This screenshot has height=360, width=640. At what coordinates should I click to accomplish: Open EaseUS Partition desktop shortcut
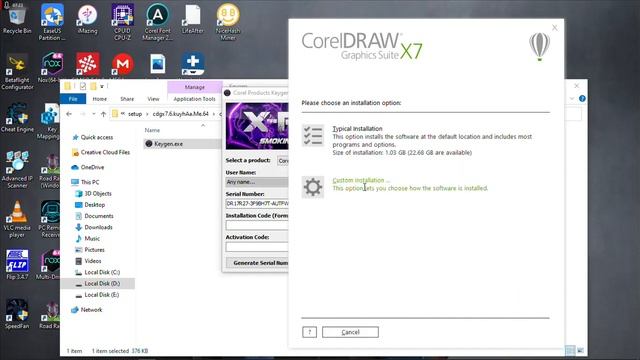tap(52, 22)
